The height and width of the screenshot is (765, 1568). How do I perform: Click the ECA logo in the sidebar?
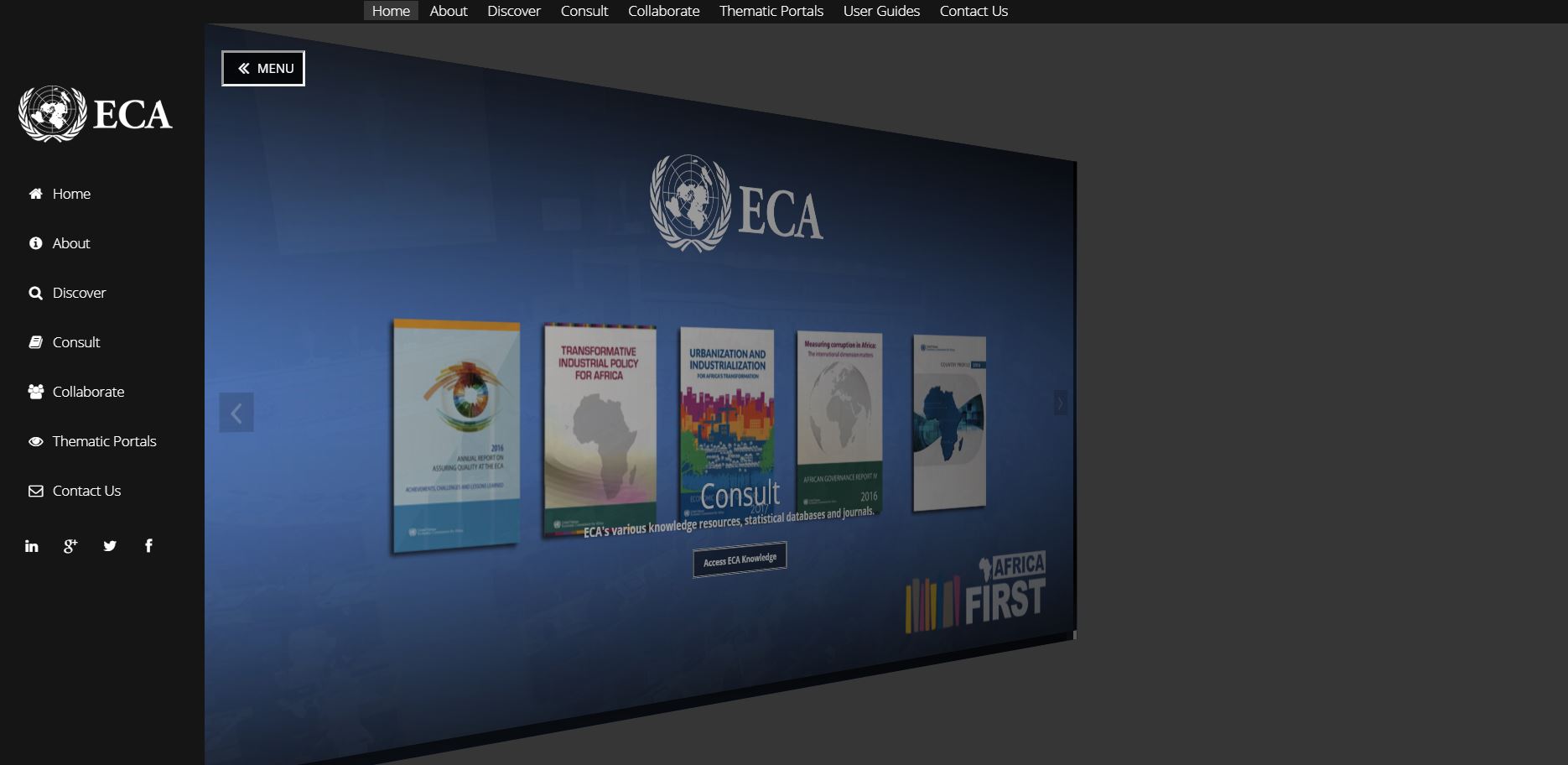(94, 115)
